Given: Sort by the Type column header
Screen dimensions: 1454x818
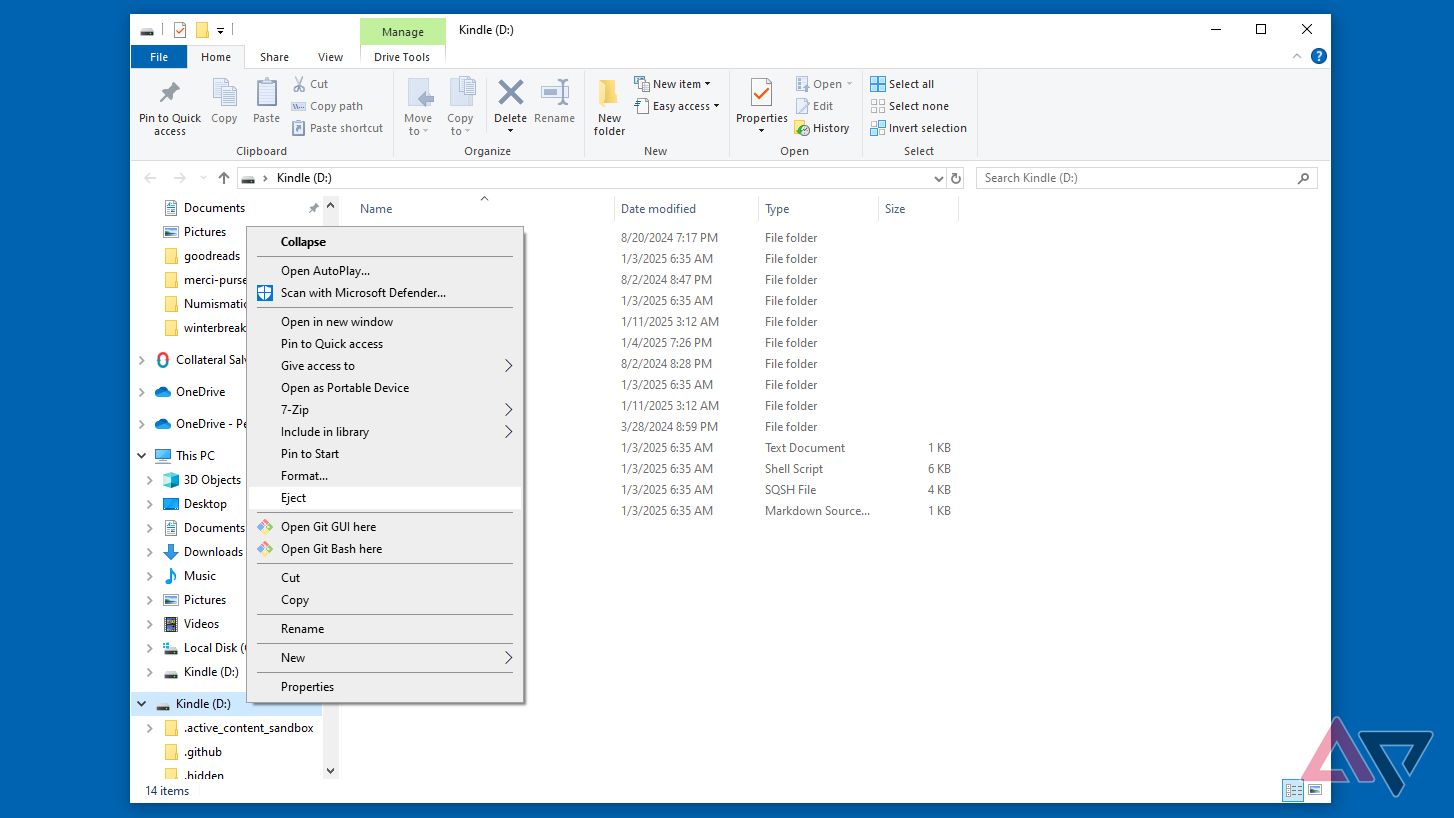Looking at the screenshot, I should pyautogui.click(x=818, y=209).
